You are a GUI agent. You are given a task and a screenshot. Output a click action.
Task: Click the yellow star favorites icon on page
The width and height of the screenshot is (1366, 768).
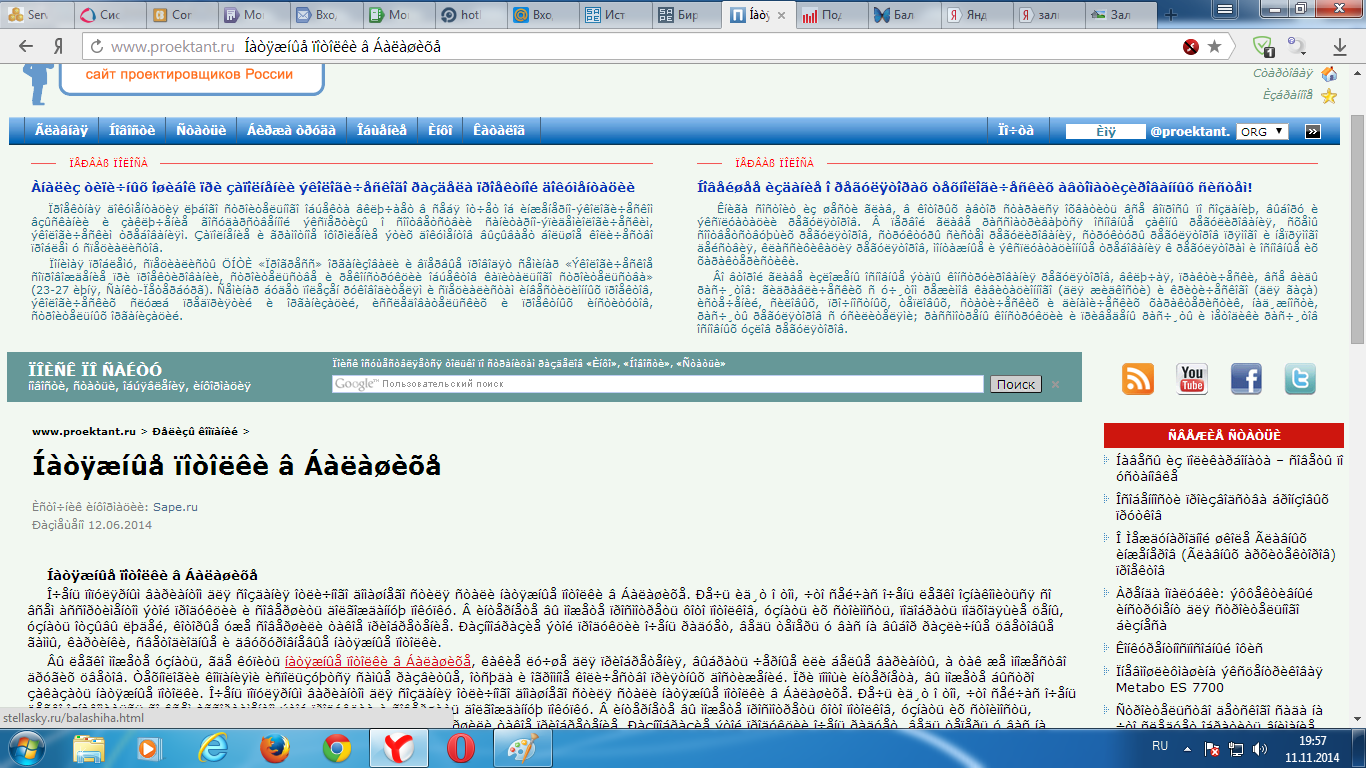coord(1329,96)
